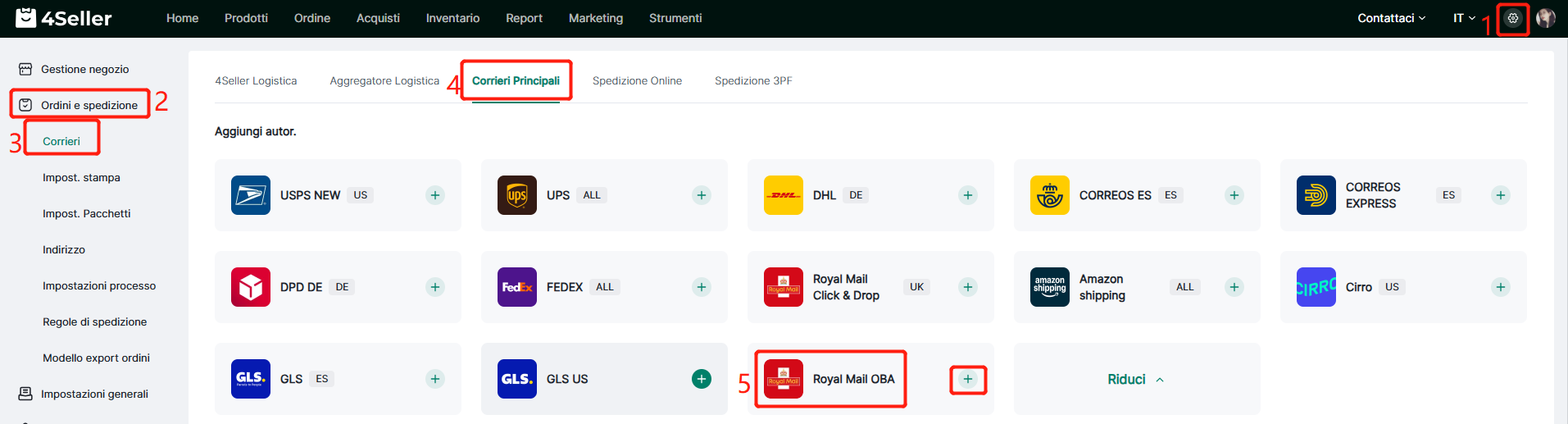Go to Corrieri in the sidebar
Image resolution: width=1568 pixels, height=424 pixels.
point(61,141)
